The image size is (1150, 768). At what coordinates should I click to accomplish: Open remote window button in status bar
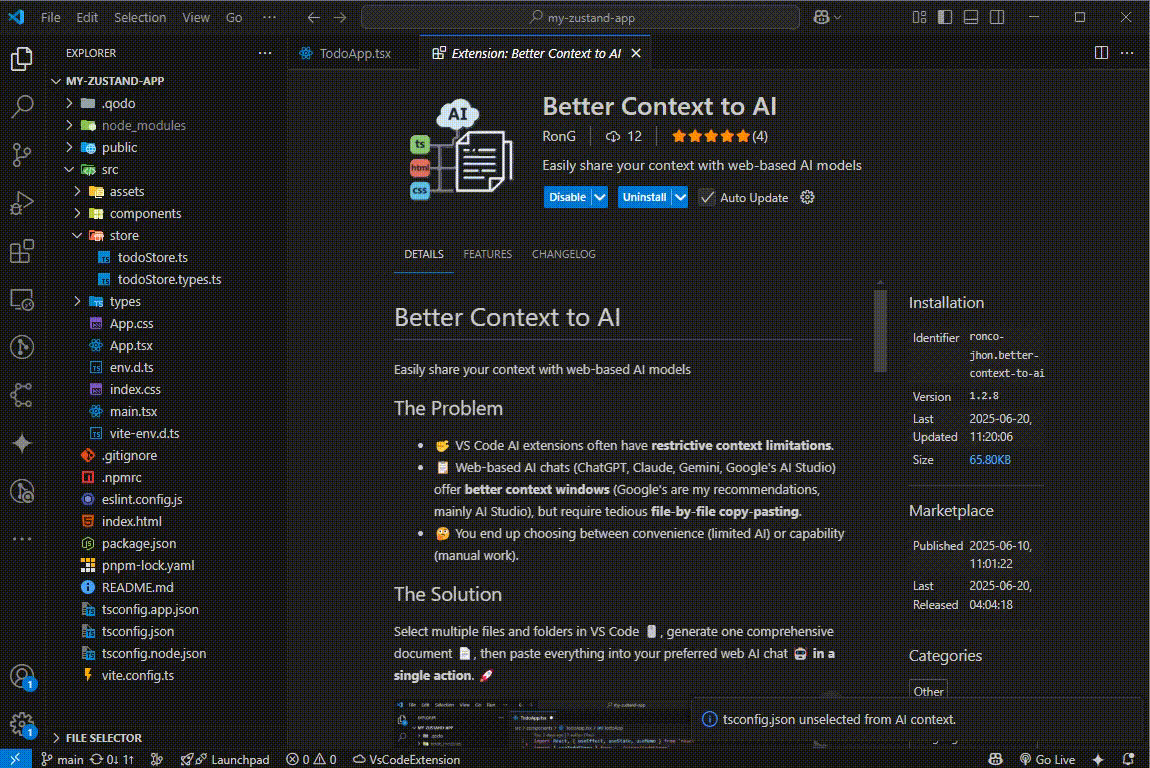[x=15, y=759]
